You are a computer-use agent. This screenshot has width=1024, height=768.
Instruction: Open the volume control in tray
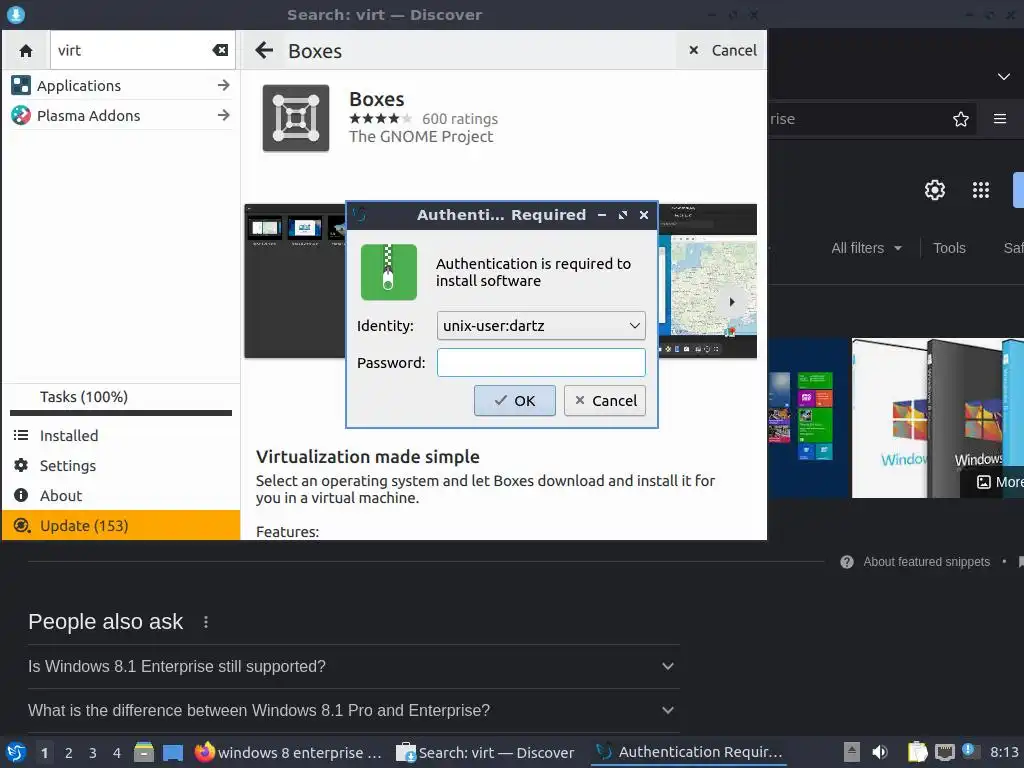pos(880,752)
